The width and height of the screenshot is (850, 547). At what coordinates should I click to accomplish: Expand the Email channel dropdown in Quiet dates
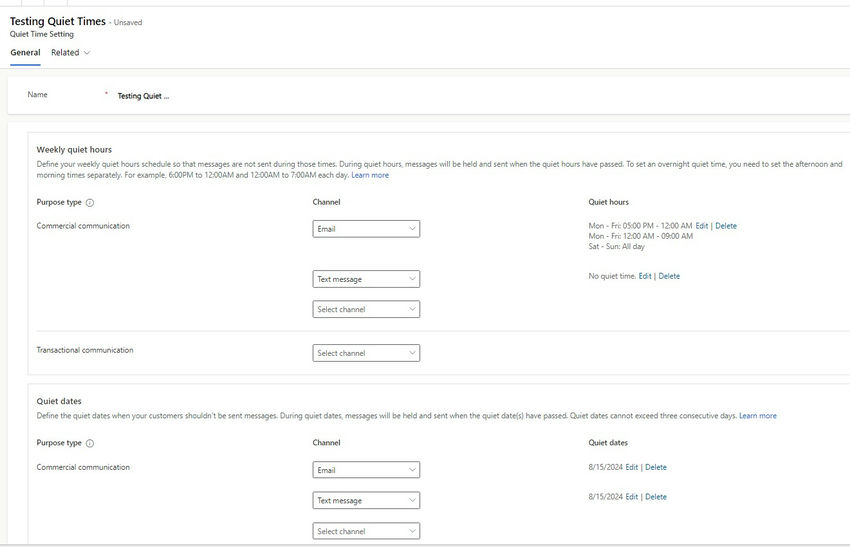[366, 470]
